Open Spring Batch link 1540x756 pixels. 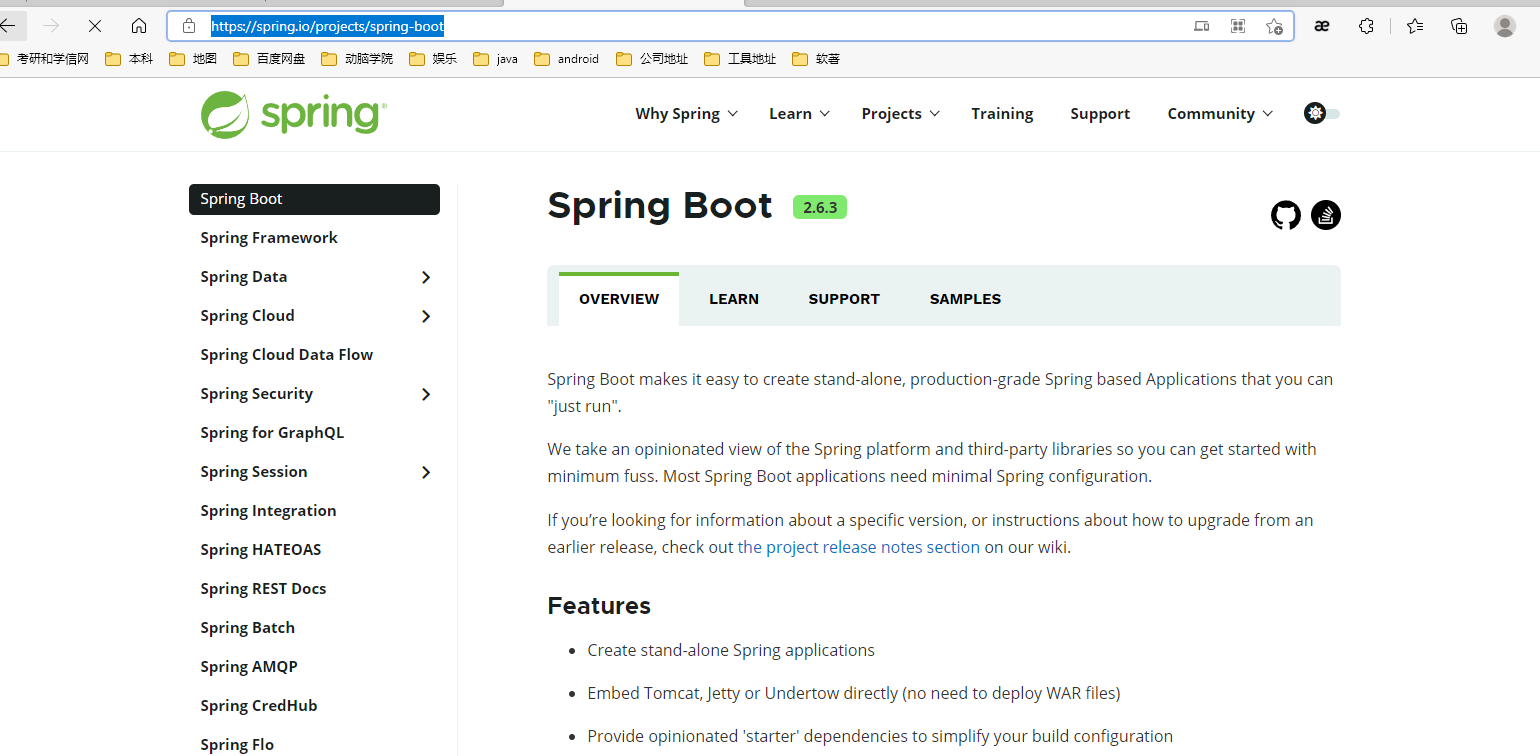coord(247,628)
